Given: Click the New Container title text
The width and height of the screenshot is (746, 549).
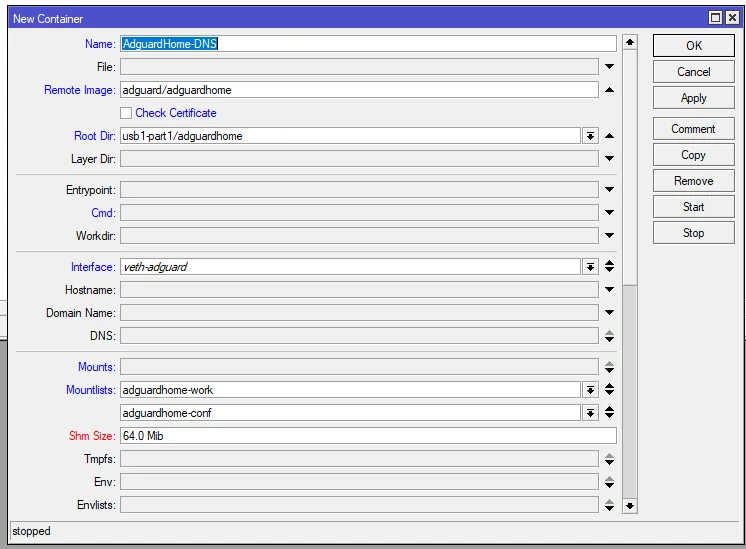Looking at the screenshot, I should (48, 19).
